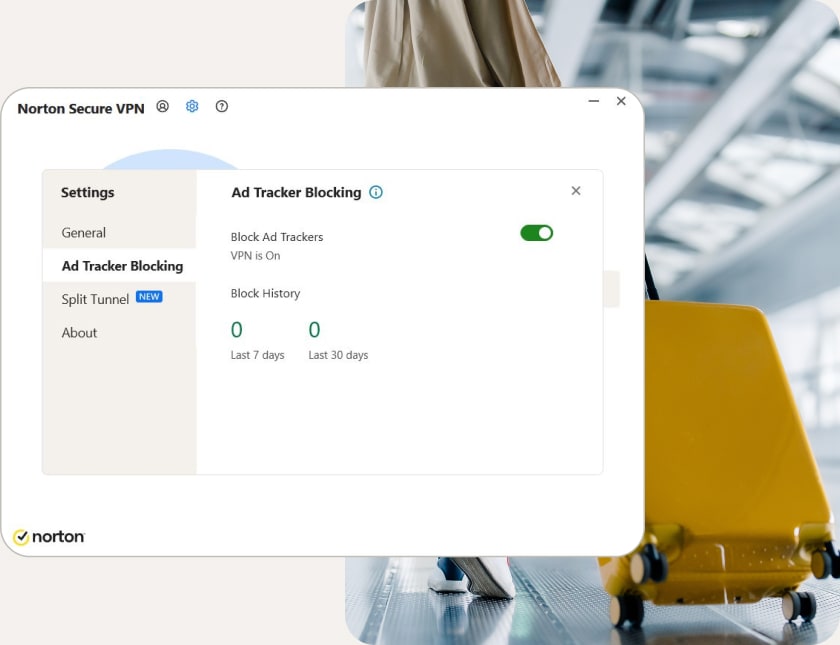This screenshot has height=645, width=840.
Task: Click the Last 30 days count
Action: tap(314, 329)
